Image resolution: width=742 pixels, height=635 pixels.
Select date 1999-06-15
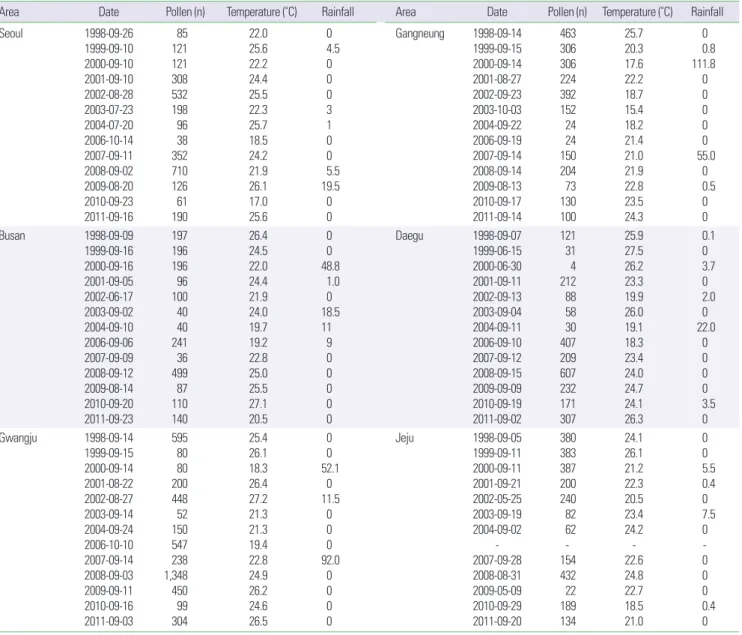coord(497,251)
